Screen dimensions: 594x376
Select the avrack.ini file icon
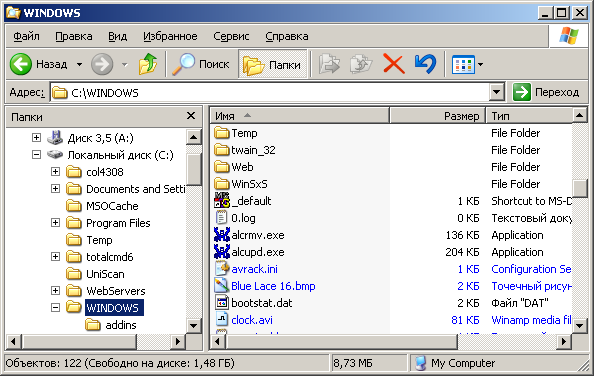point(222,269)
